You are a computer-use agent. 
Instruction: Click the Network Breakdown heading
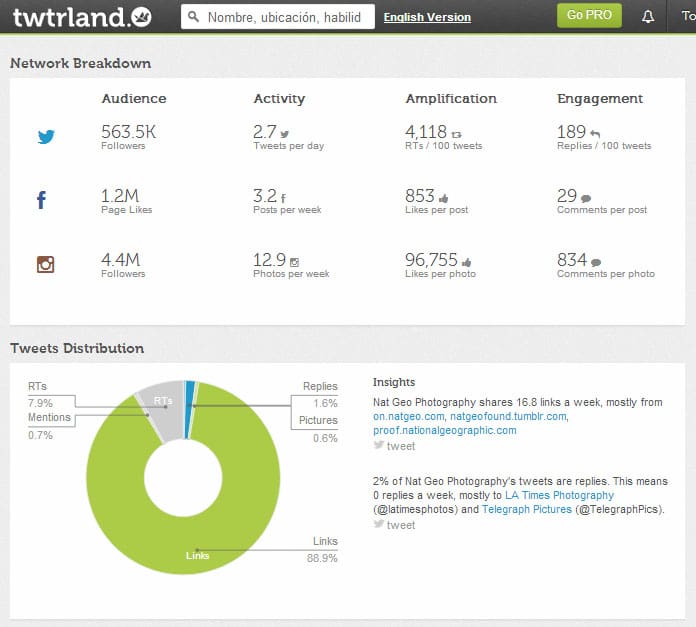tap(80, 63)
